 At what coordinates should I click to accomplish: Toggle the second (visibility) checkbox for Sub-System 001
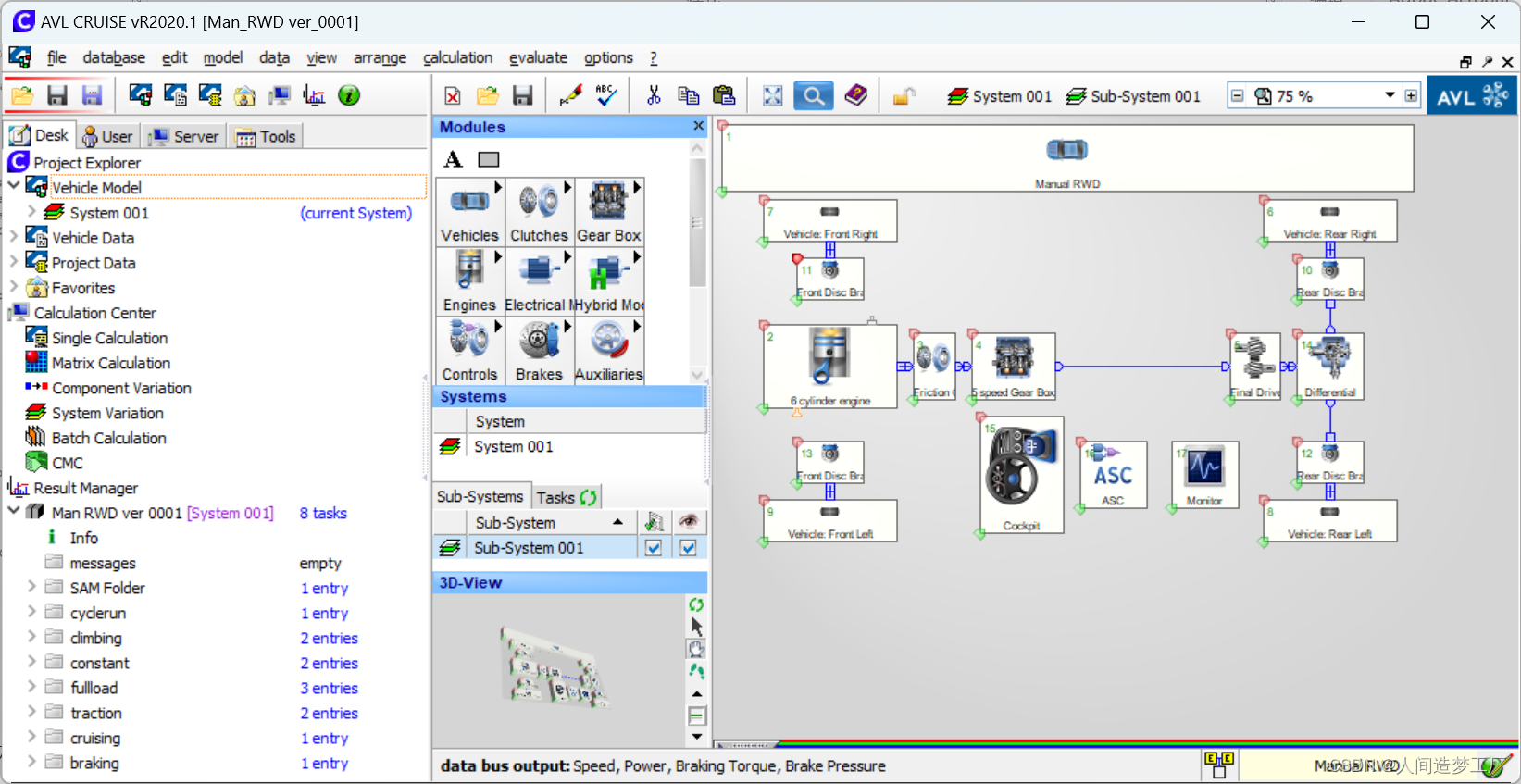tap(688, 548)
